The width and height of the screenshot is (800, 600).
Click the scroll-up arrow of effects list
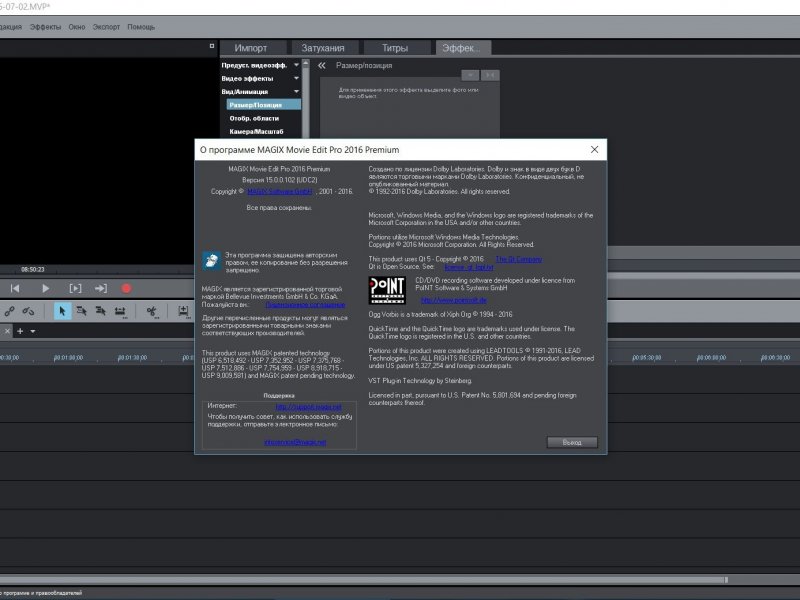306,63
